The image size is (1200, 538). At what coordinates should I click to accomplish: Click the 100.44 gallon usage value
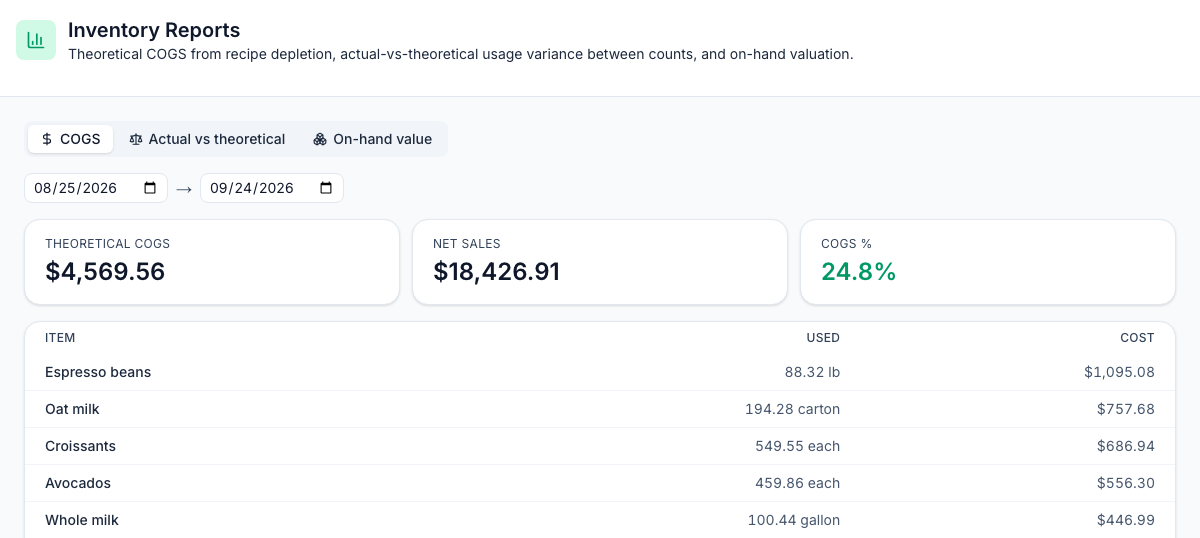794,520
